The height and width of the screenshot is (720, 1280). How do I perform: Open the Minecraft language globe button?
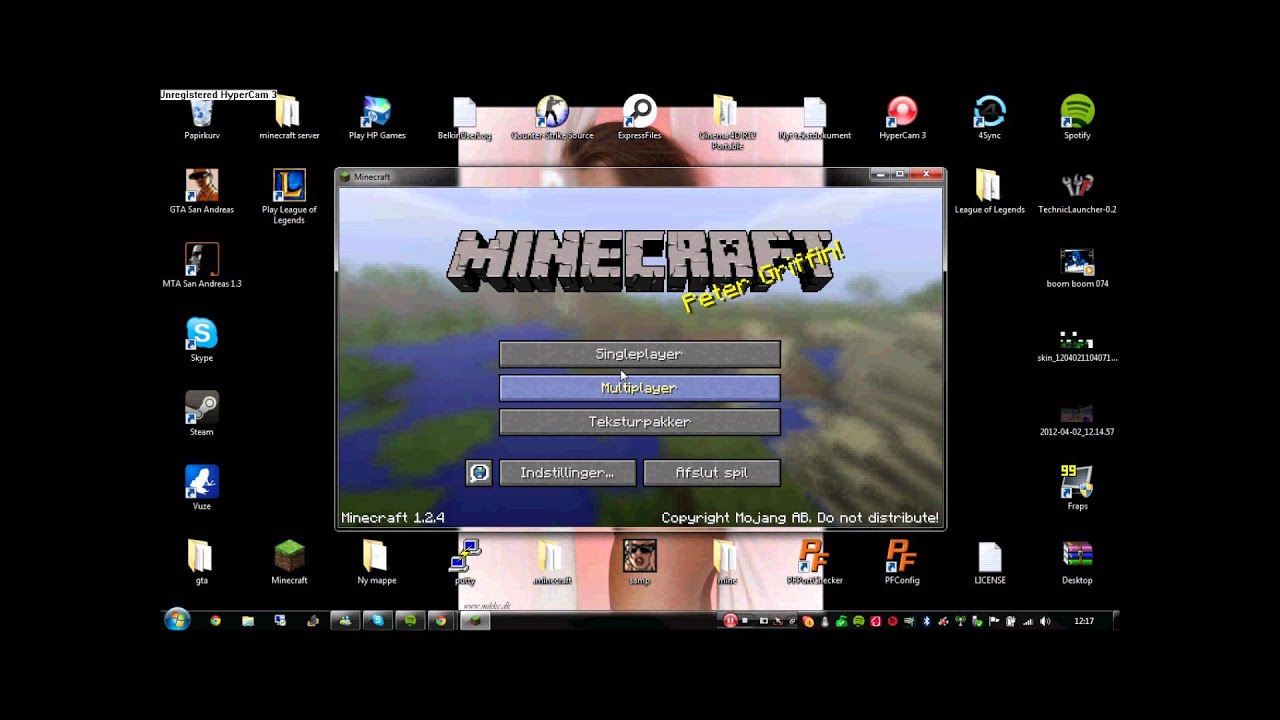[479, 473]
